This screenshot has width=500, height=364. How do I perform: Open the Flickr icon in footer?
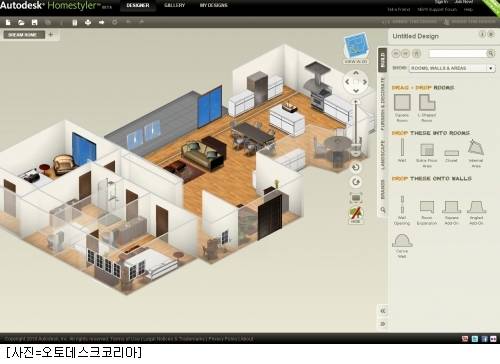point(493,339)
